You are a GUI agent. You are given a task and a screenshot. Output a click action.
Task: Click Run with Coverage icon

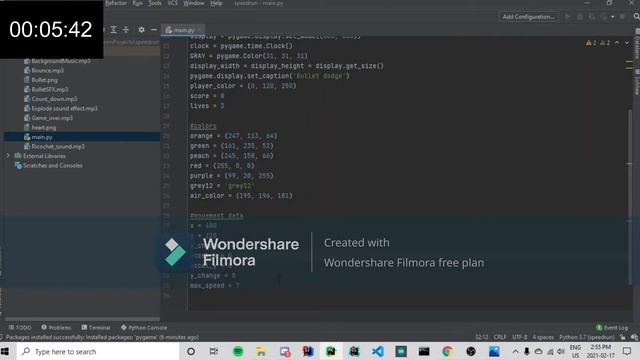click(x=591, y=17)
